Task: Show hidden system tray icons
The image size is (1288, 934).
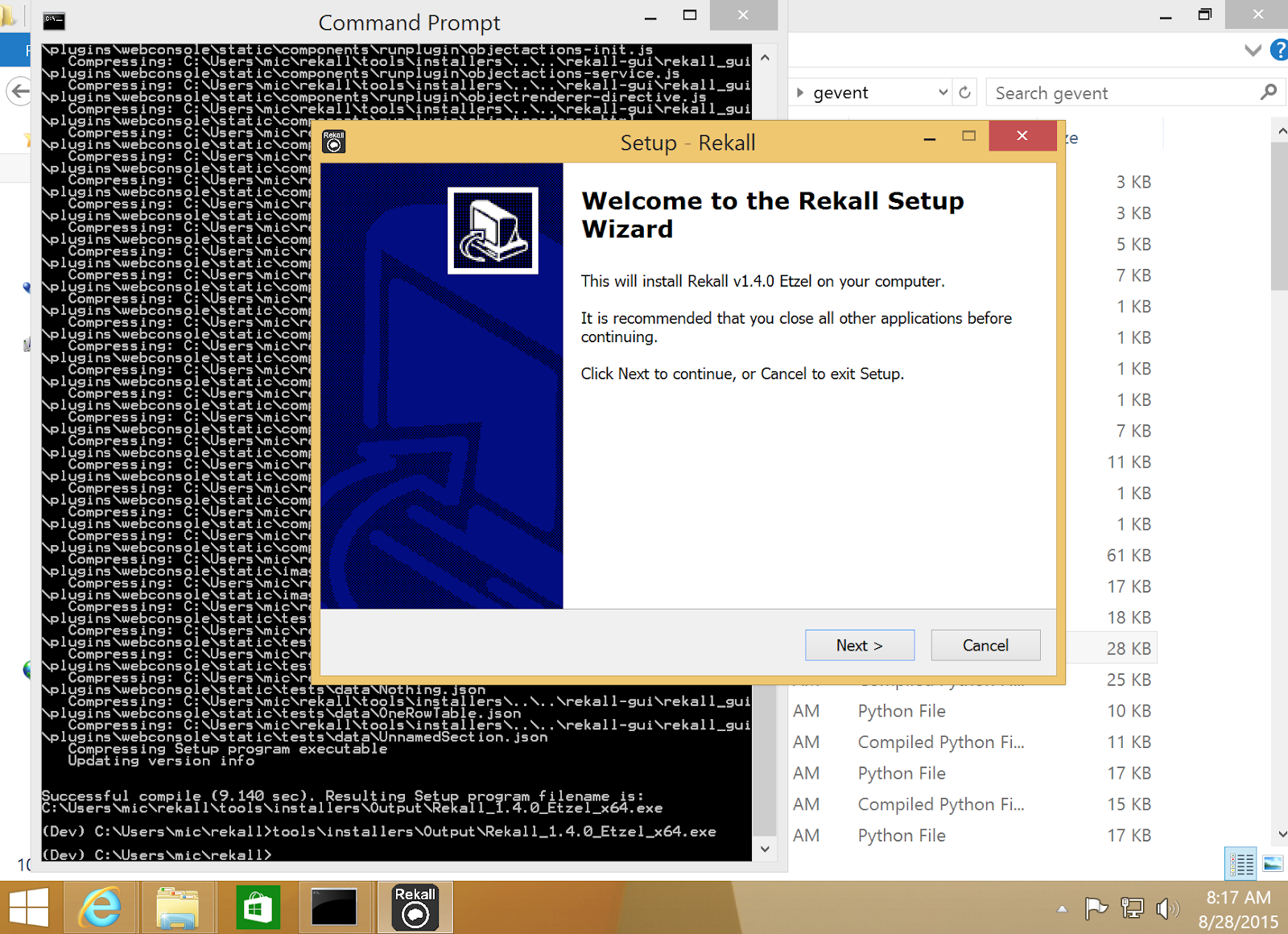Action: [1062, 909]
